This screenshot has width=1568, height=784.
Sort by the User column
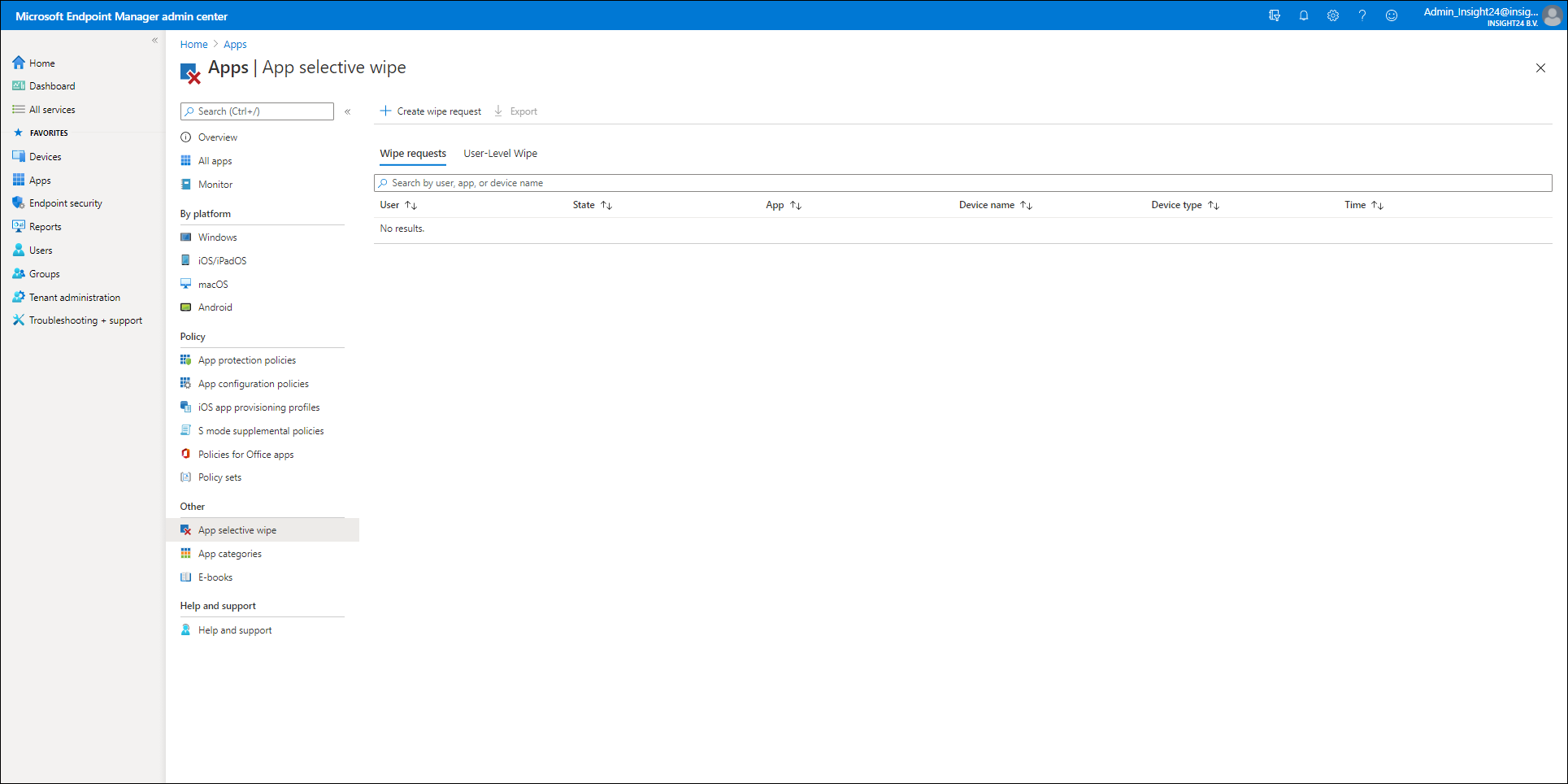[x=398, y=205]
